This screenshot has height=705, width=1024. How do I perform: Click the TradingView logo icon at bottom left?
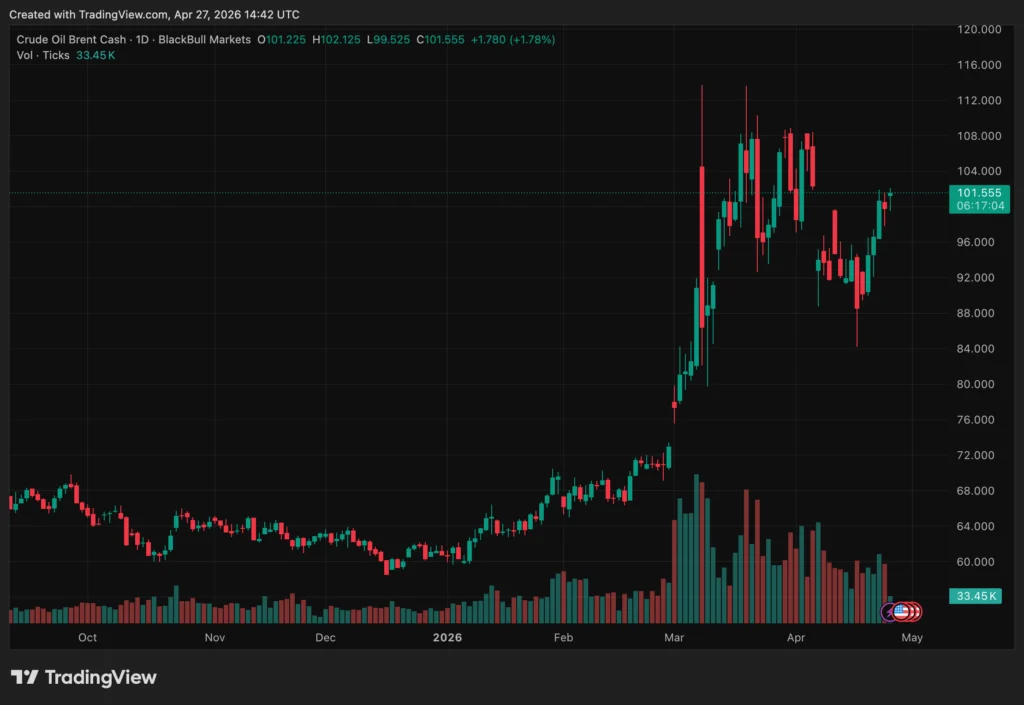pyautogui.click(x=25, y=677)
